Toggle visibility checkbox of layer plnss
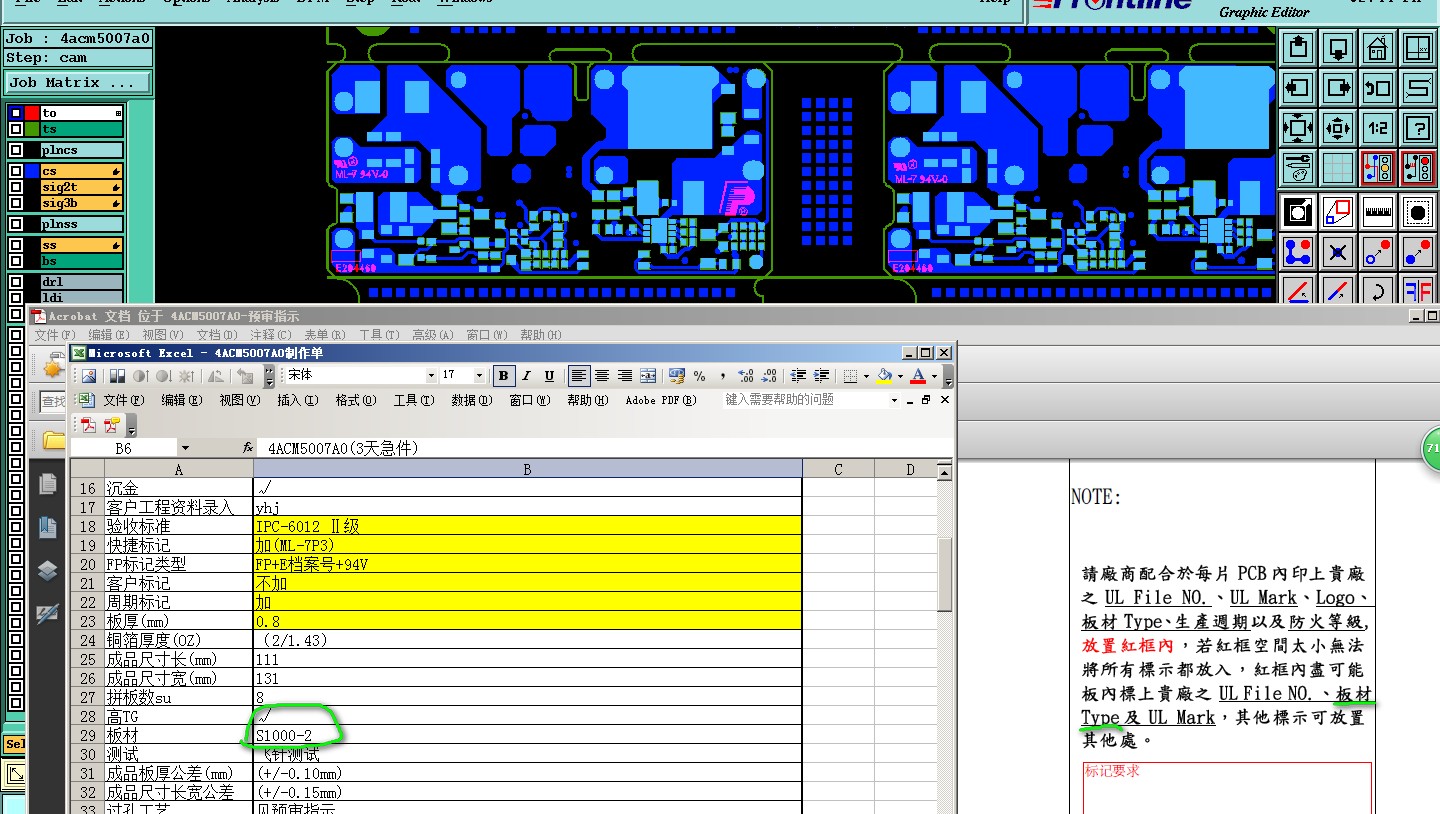 point(15,224)
